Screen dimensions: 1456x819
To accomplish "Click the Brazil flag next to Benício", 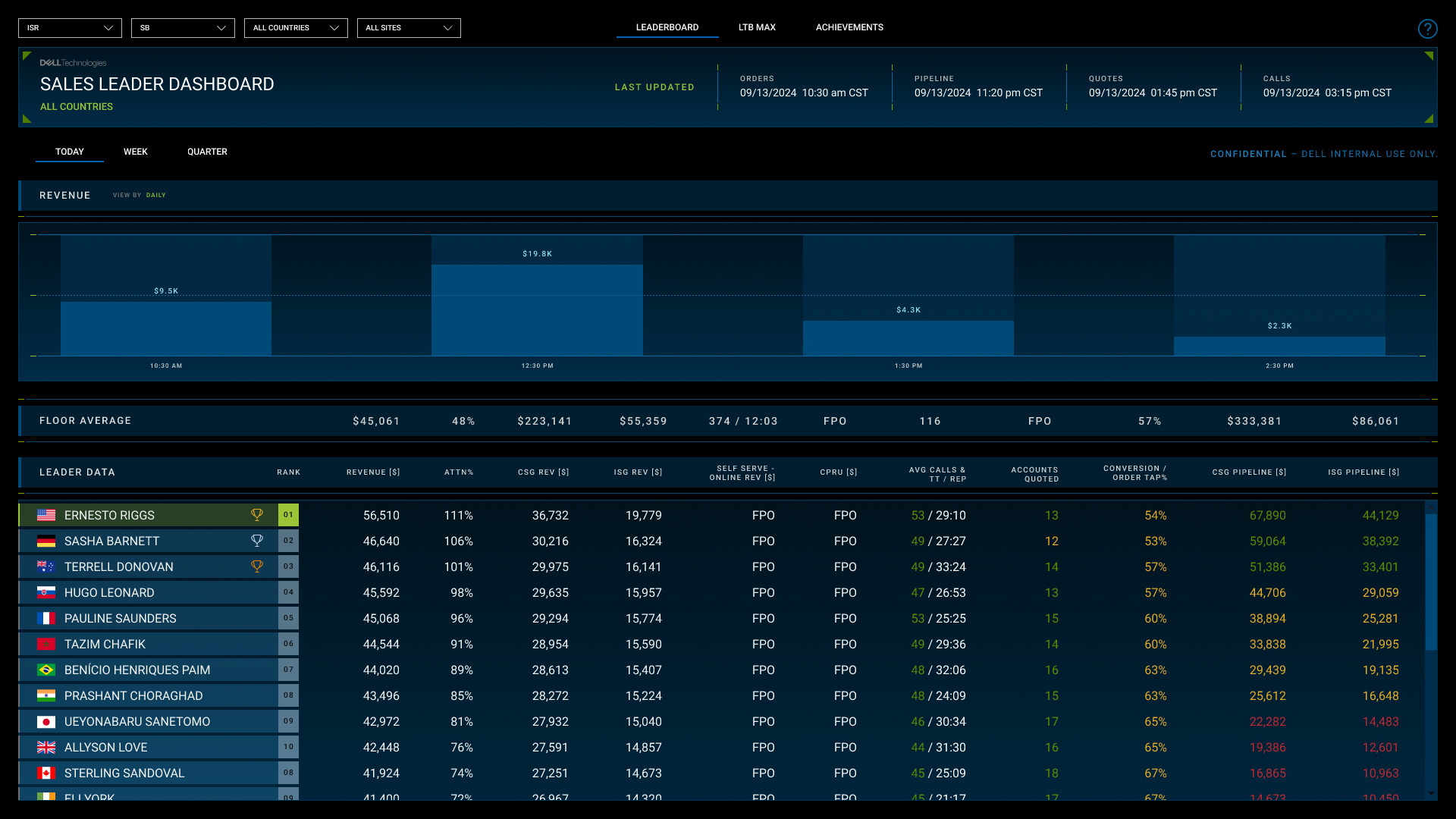I will click(46, 670).
